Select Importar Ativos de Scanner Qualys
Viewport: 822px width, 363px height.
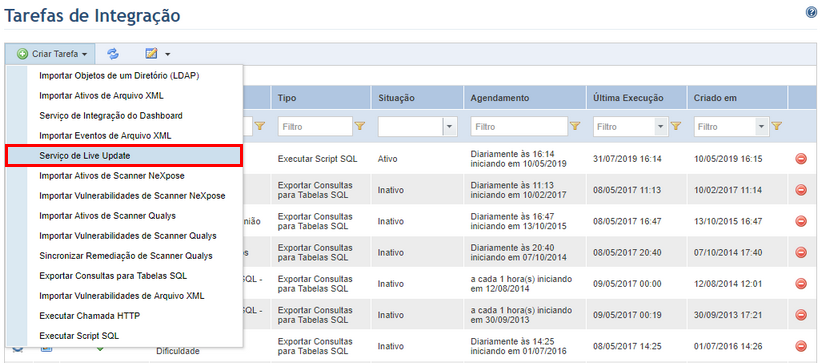click(107, 216)
